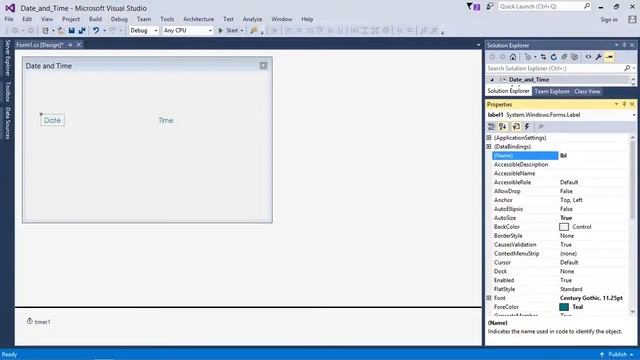
Task: Show Events with lightning bolt icon
Action: point(527,127)
